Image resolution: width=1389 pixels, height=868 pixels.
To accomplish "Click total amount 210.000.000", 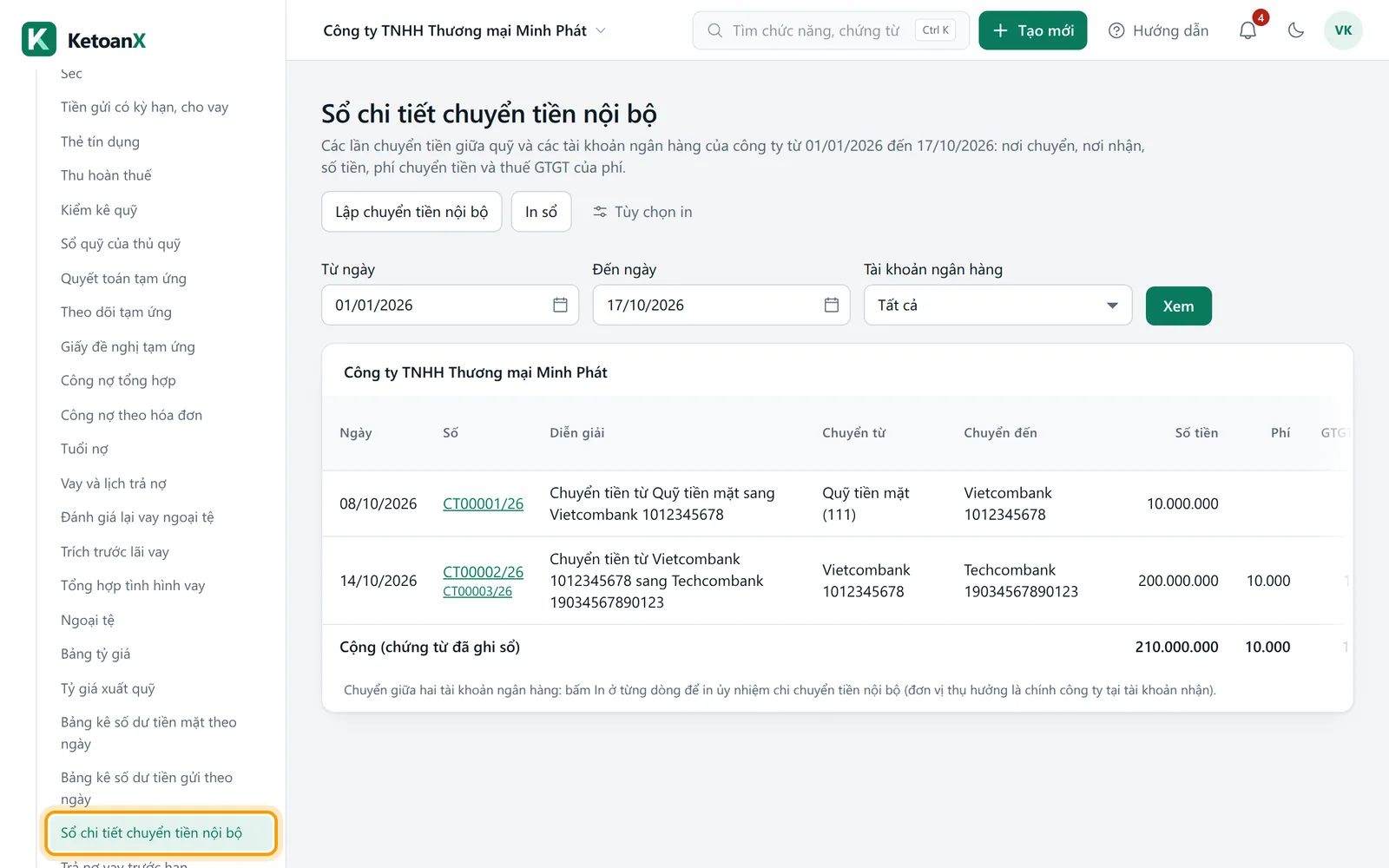I will click(1176, 647).
